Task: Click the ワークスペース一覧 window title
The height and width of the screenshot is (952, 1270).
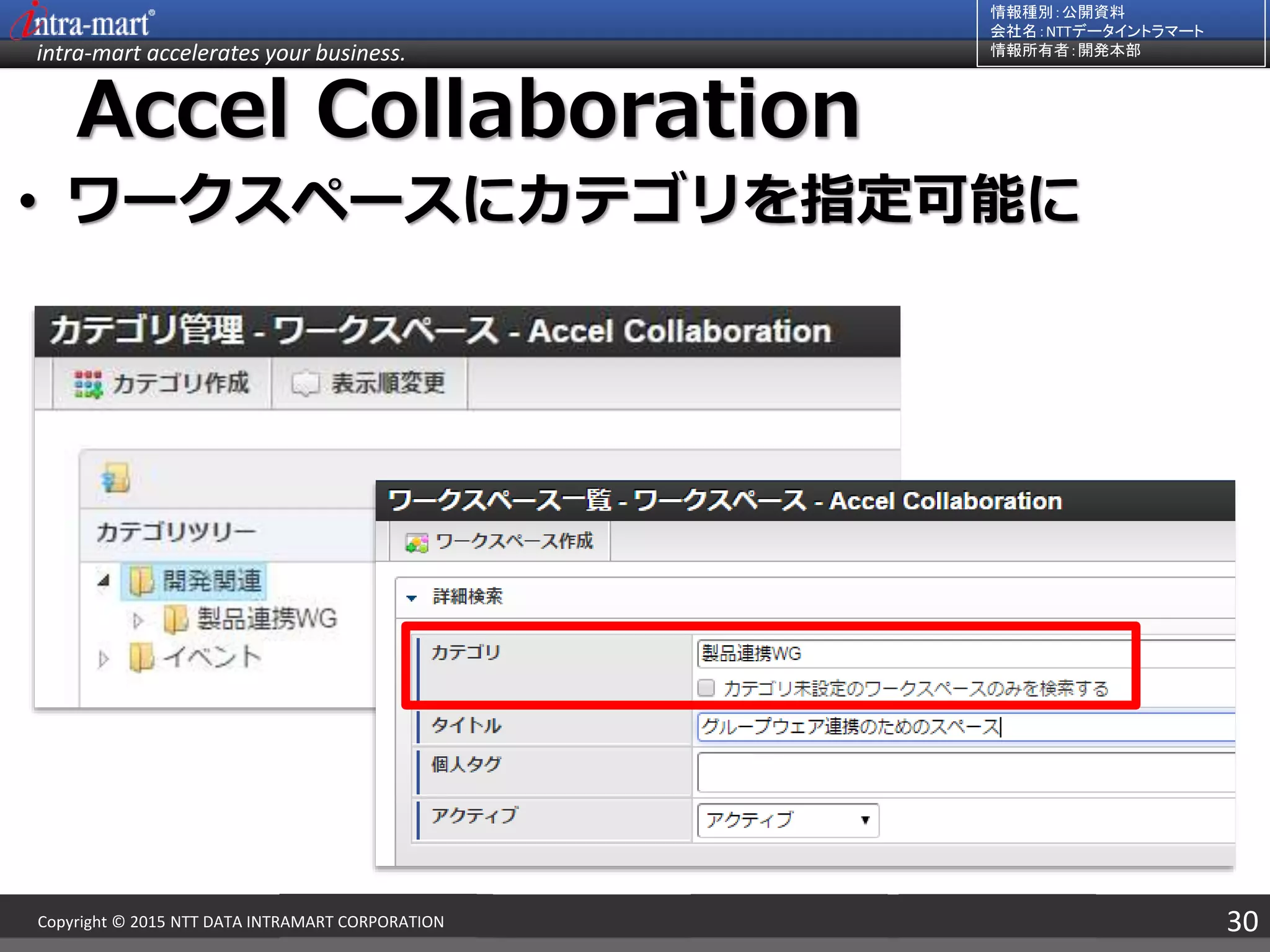Action: (725, 501)
